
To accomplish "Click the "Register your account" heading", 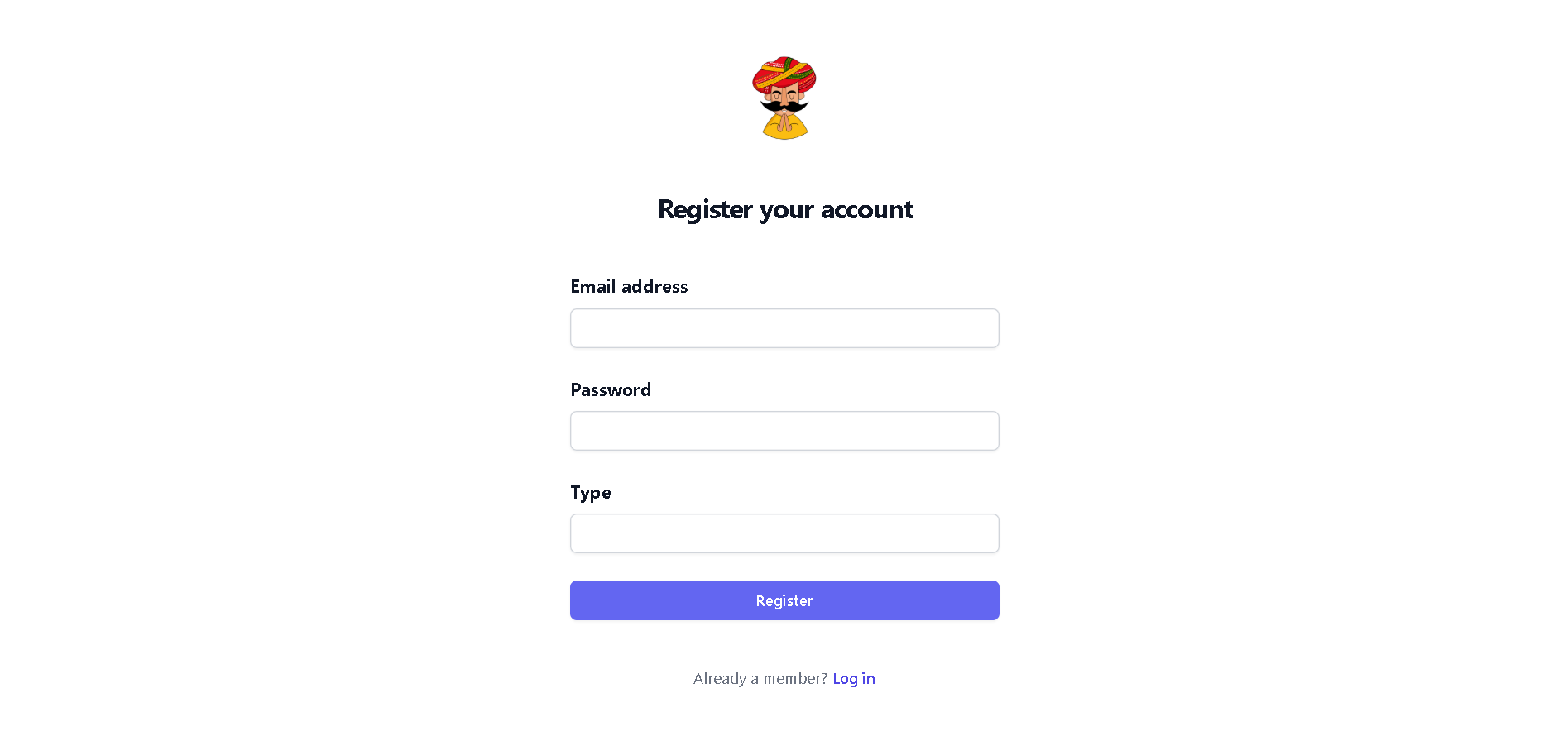I will pyautogui.click(x=785, y=209).
